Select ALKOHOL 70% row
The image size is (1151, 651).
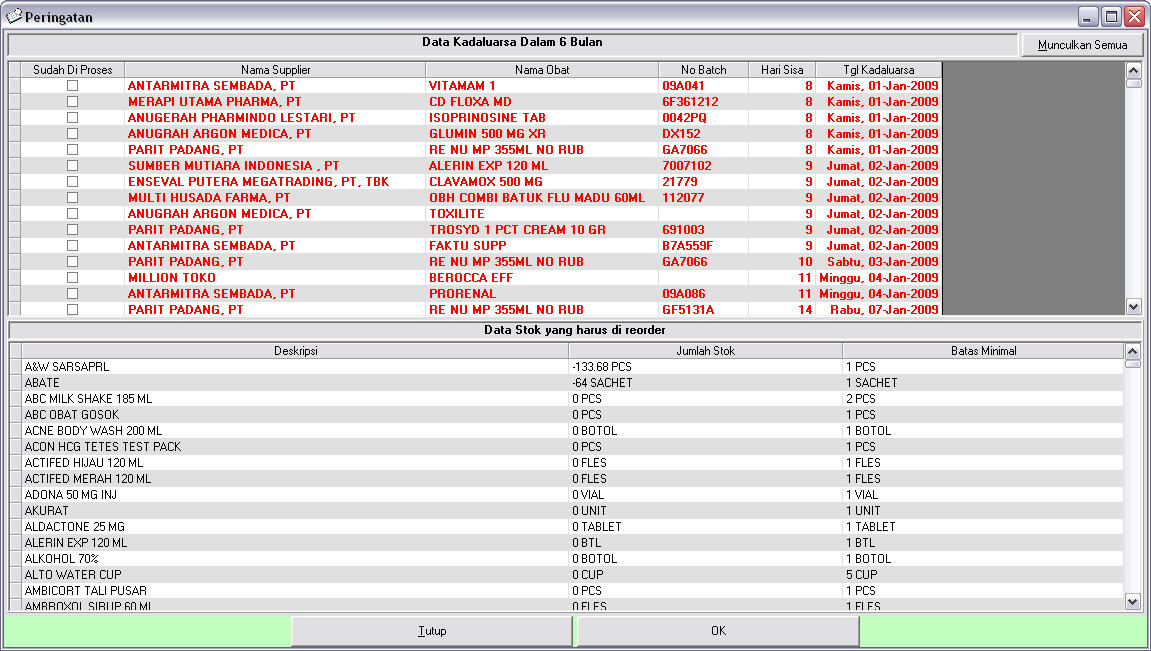click(x=573, y=559)
